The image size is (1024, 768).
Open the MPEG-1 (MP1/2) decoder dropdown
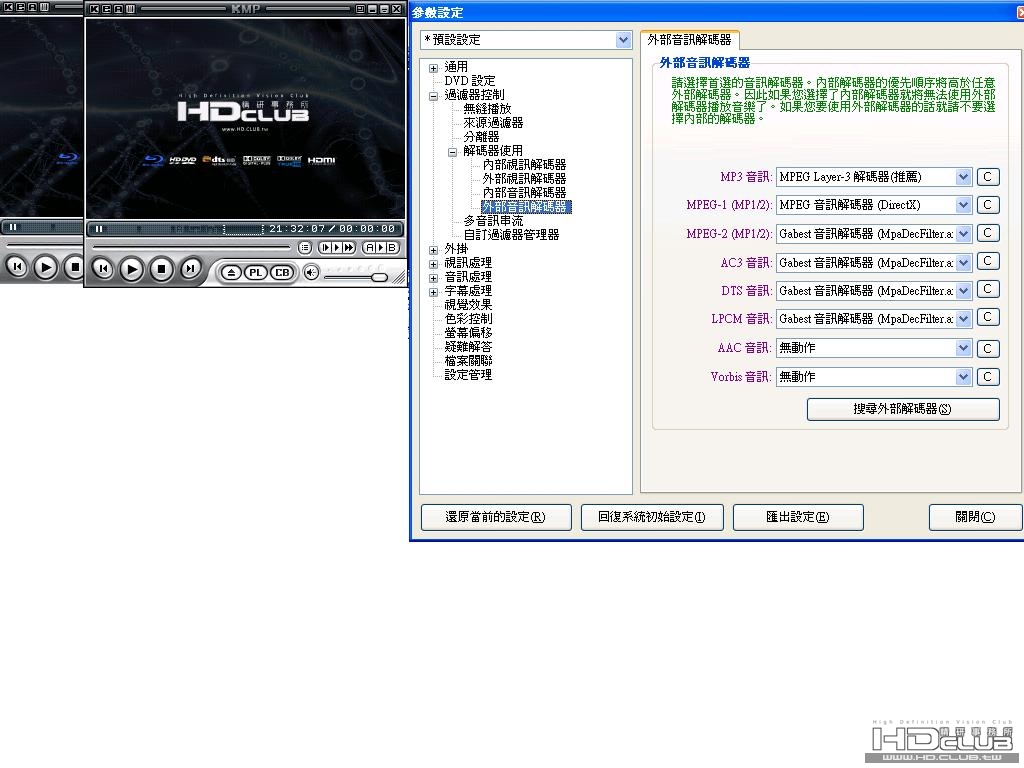963,205
